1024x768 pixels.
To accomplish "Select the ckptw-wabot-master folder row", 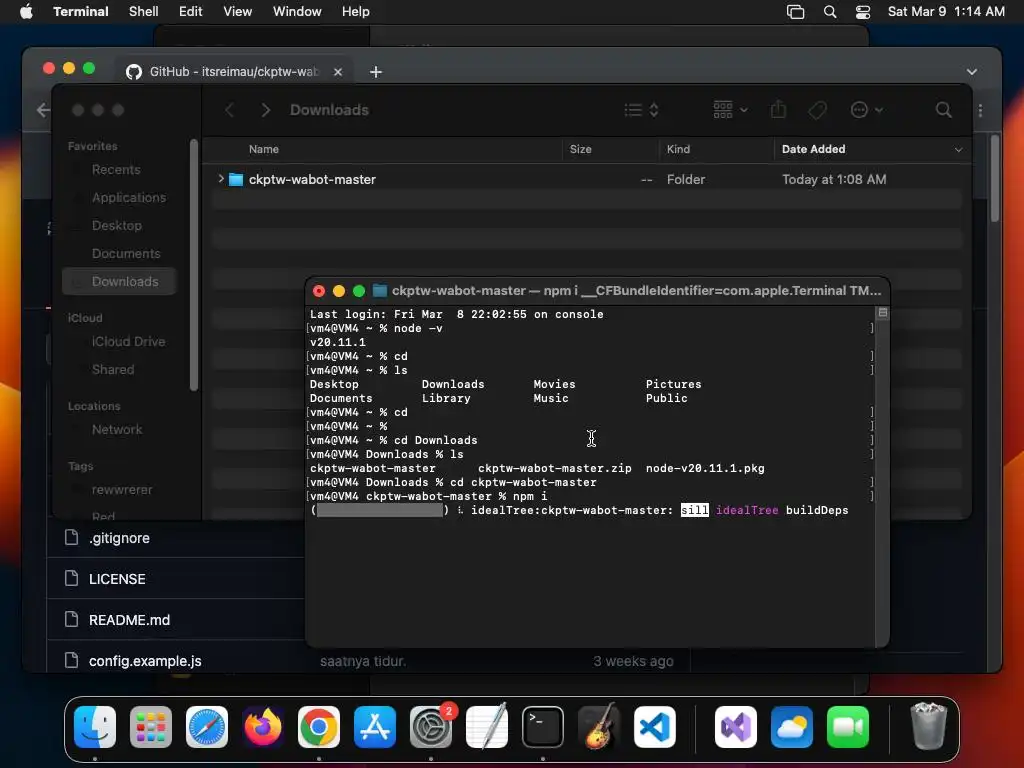I will 586,179.
